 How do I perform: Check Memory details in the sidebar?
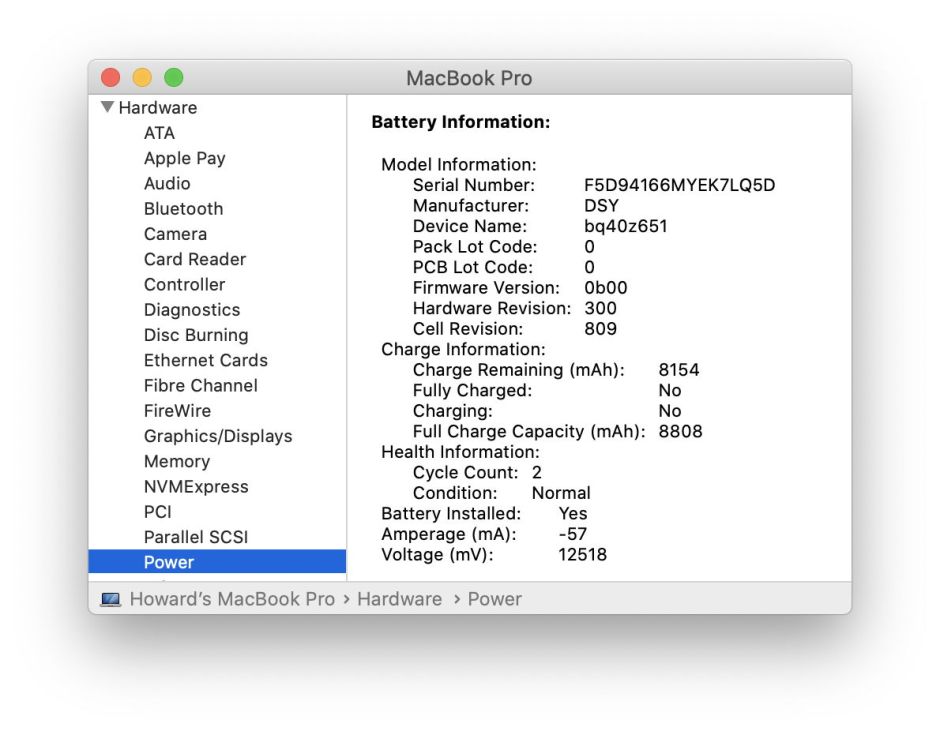[x=177, y=461]
